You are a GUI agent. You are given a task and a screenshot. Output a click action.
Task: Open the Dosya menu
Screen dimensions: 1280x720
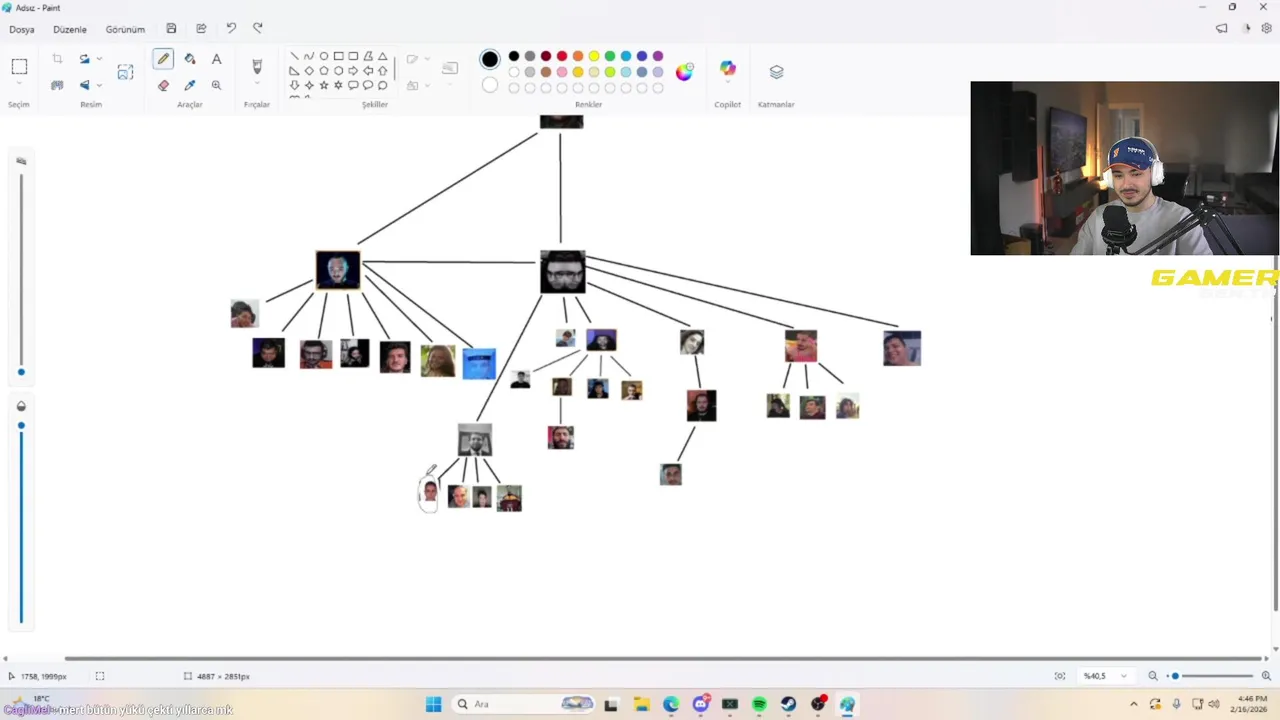(x=22, y=29)
